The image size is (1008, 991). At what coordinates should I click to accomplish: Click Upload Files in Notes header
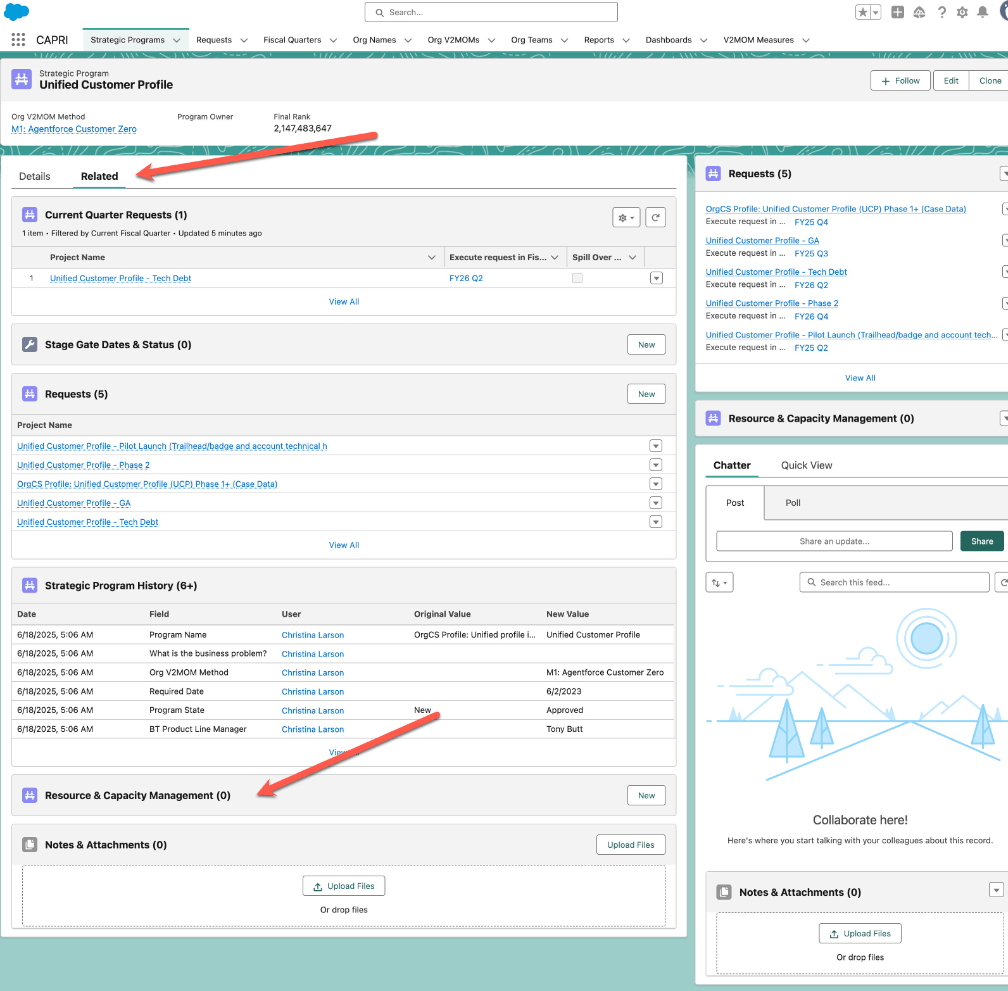[x=631, y=845]
